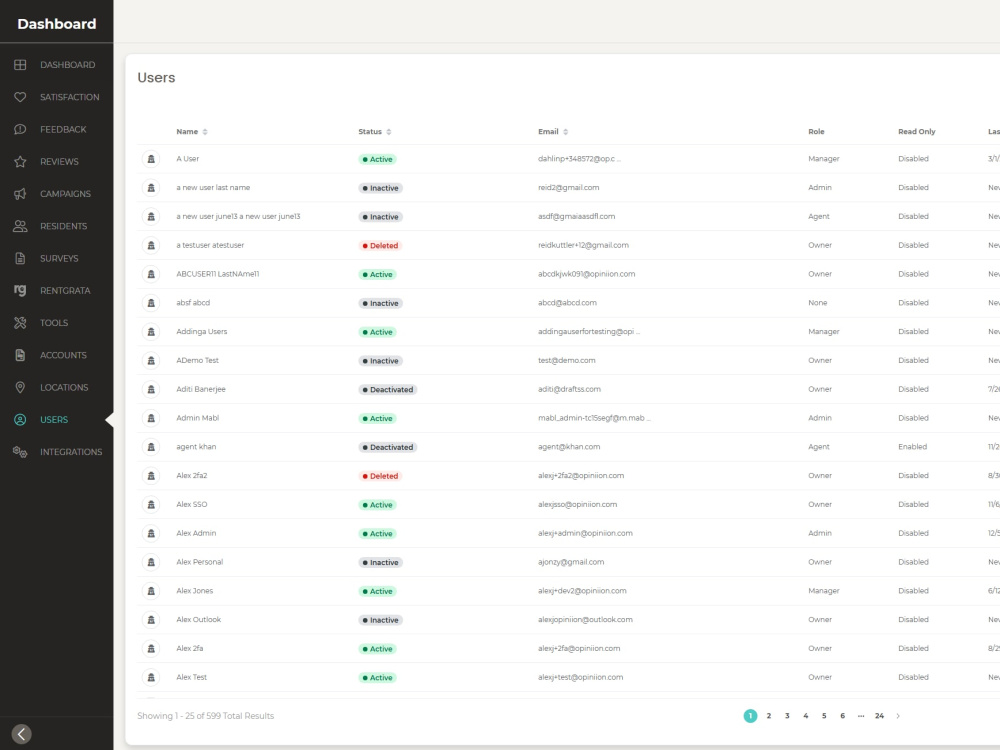This screenshot has width=1000, height=750.
Task: Click Active status for Alex 2fa
Action: [x=378, y=649]
